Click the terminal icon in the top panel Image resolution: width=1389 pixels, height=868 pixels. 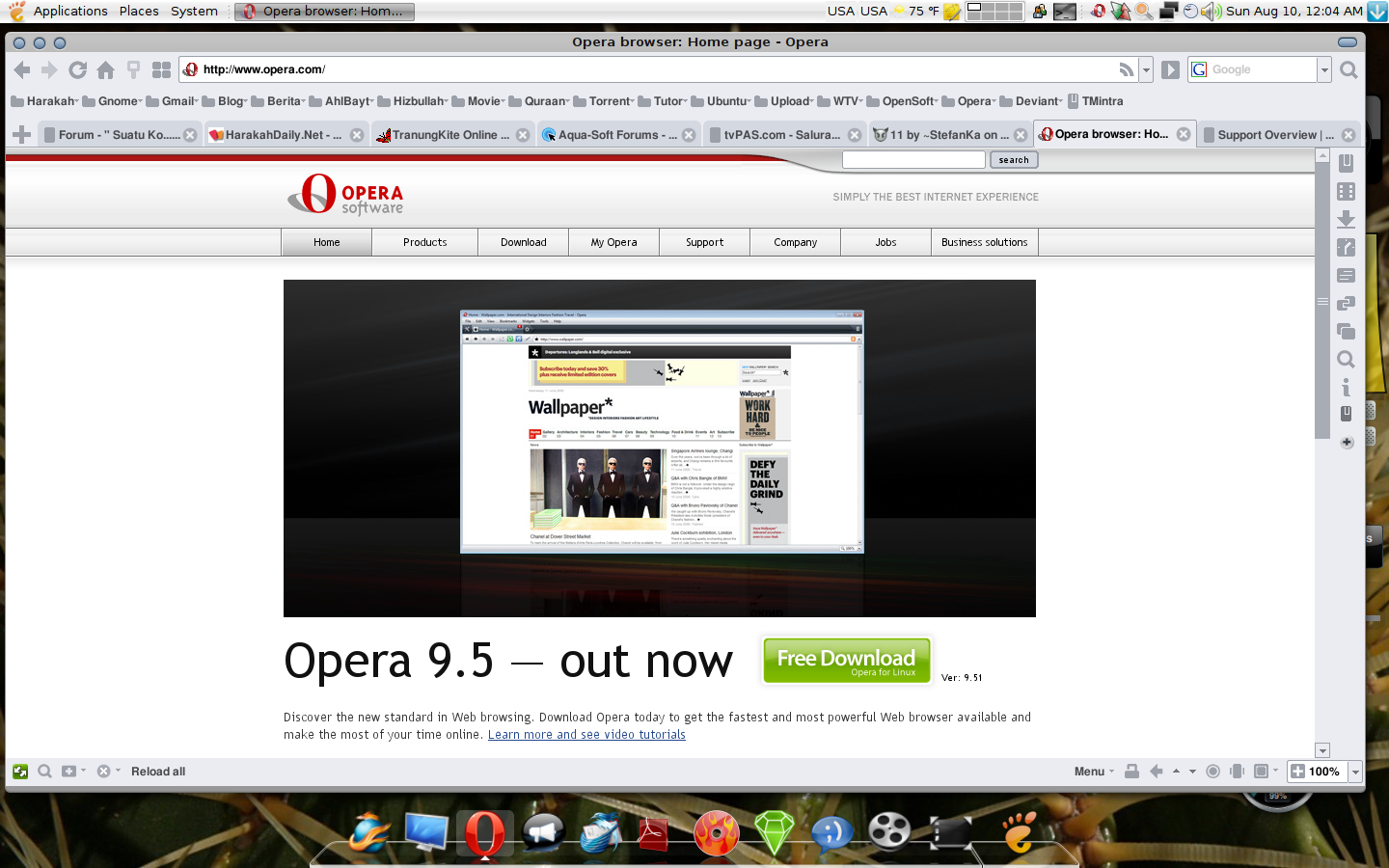[1065, 12]
